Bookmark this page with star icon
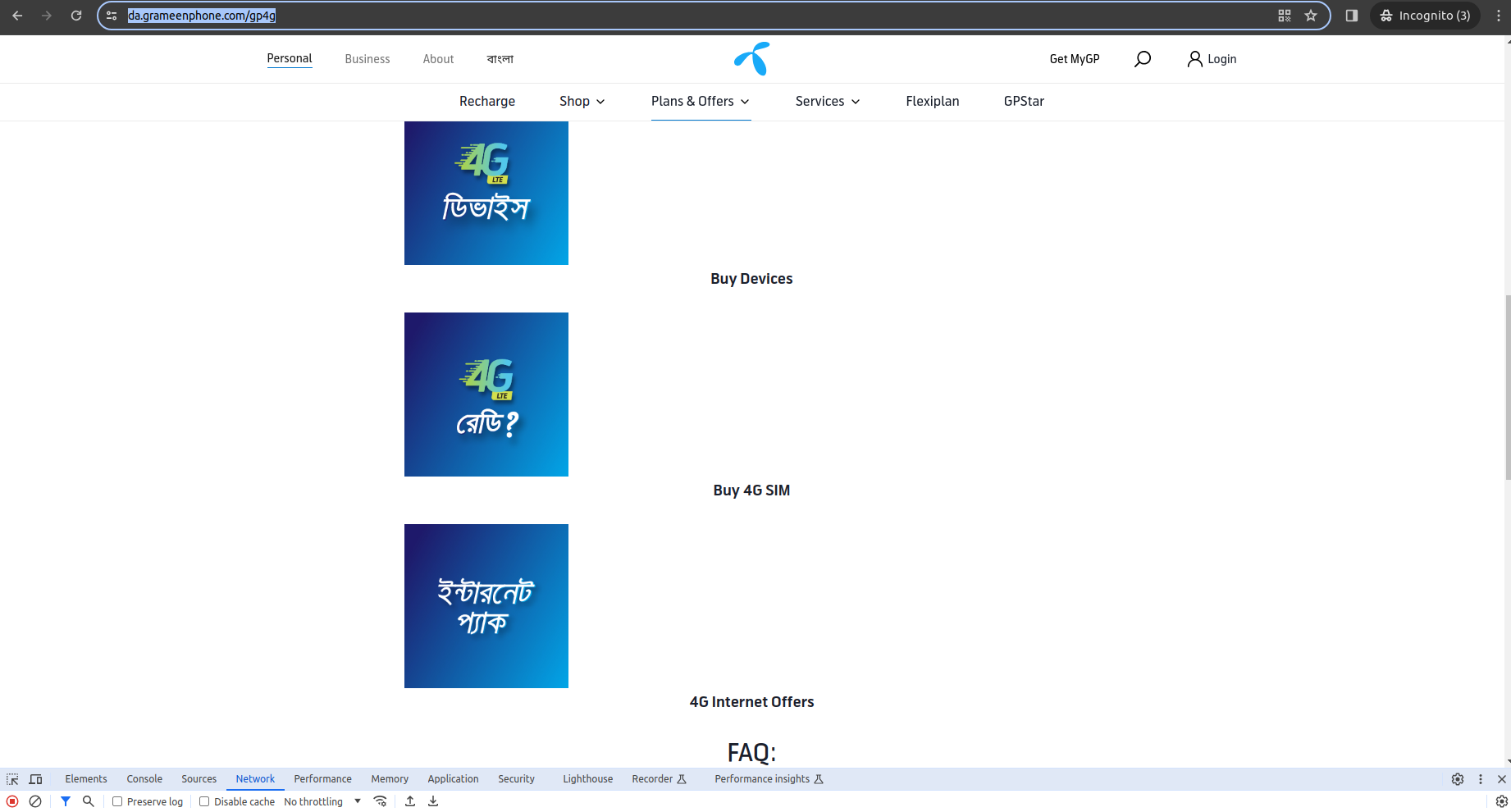Screen dimensions: 1511x812 tap(1311, 16)
